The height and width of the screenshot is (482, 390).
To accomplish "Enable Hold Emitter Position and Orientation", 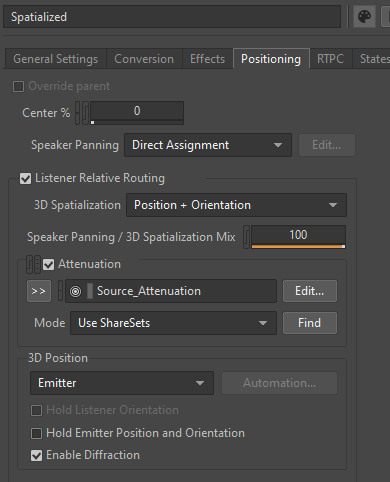I will (x=36, y=433).
